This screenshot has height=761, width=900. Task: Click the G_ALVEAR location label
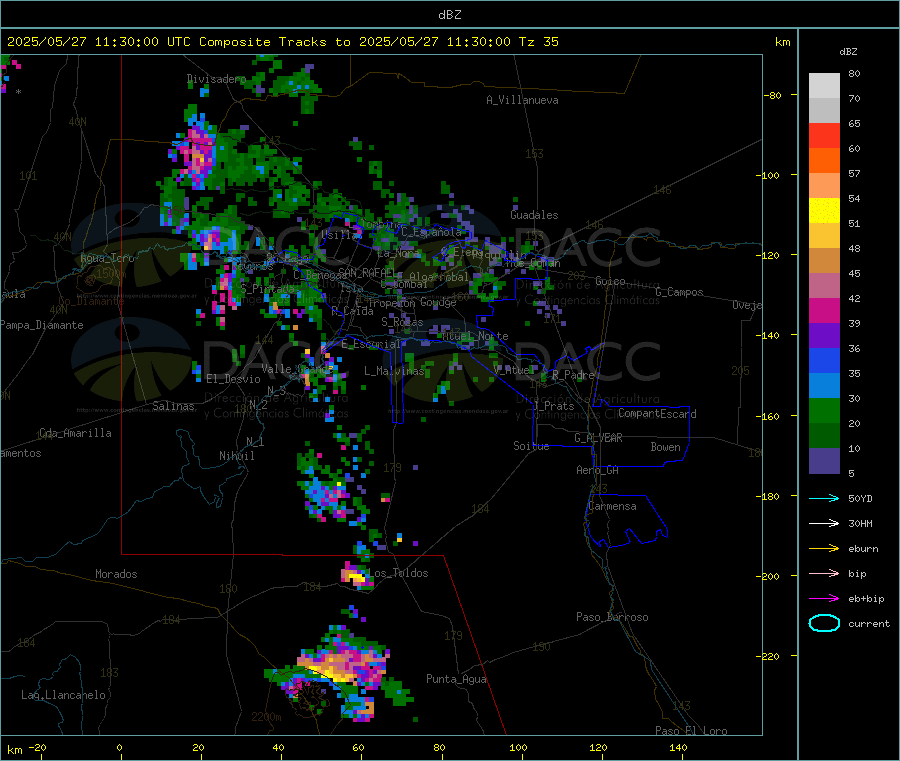(598, 438)
